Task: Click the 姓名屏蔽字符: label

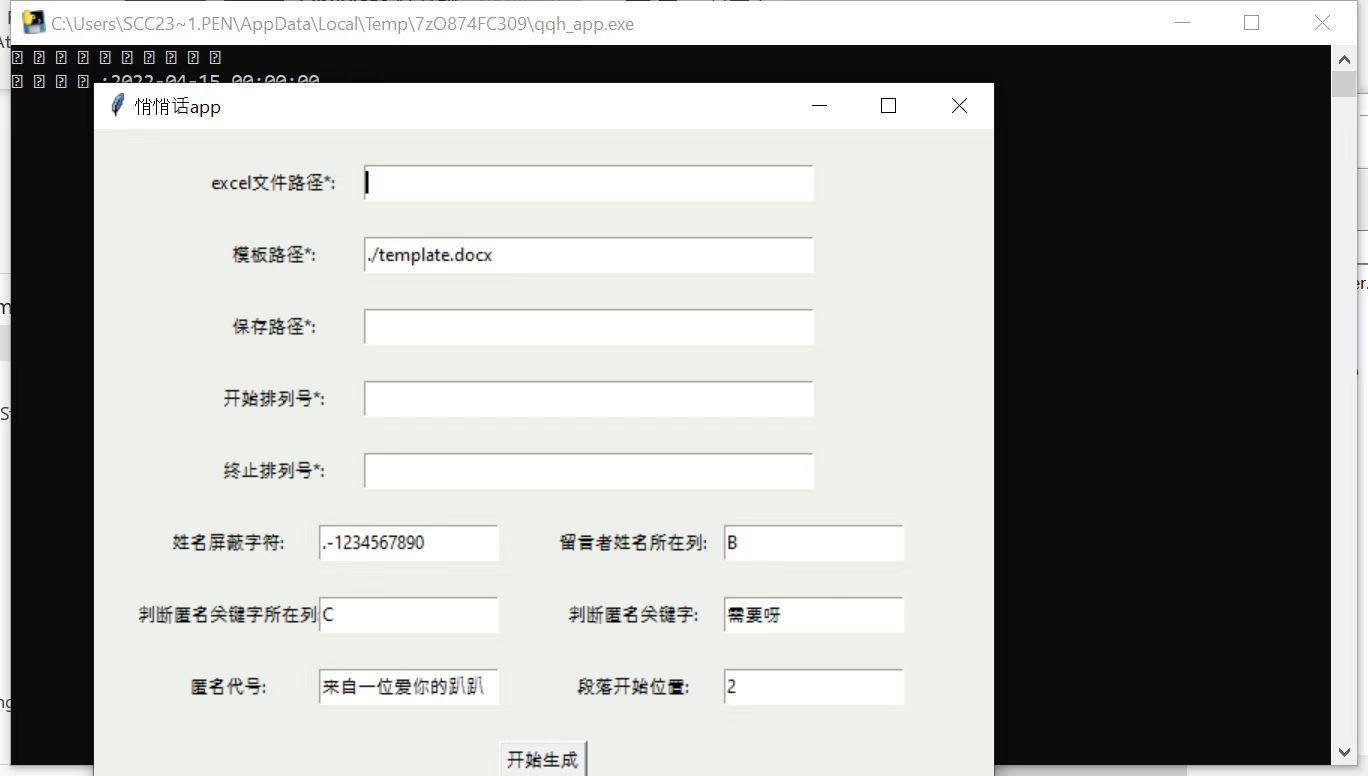Action: (228, 543)
